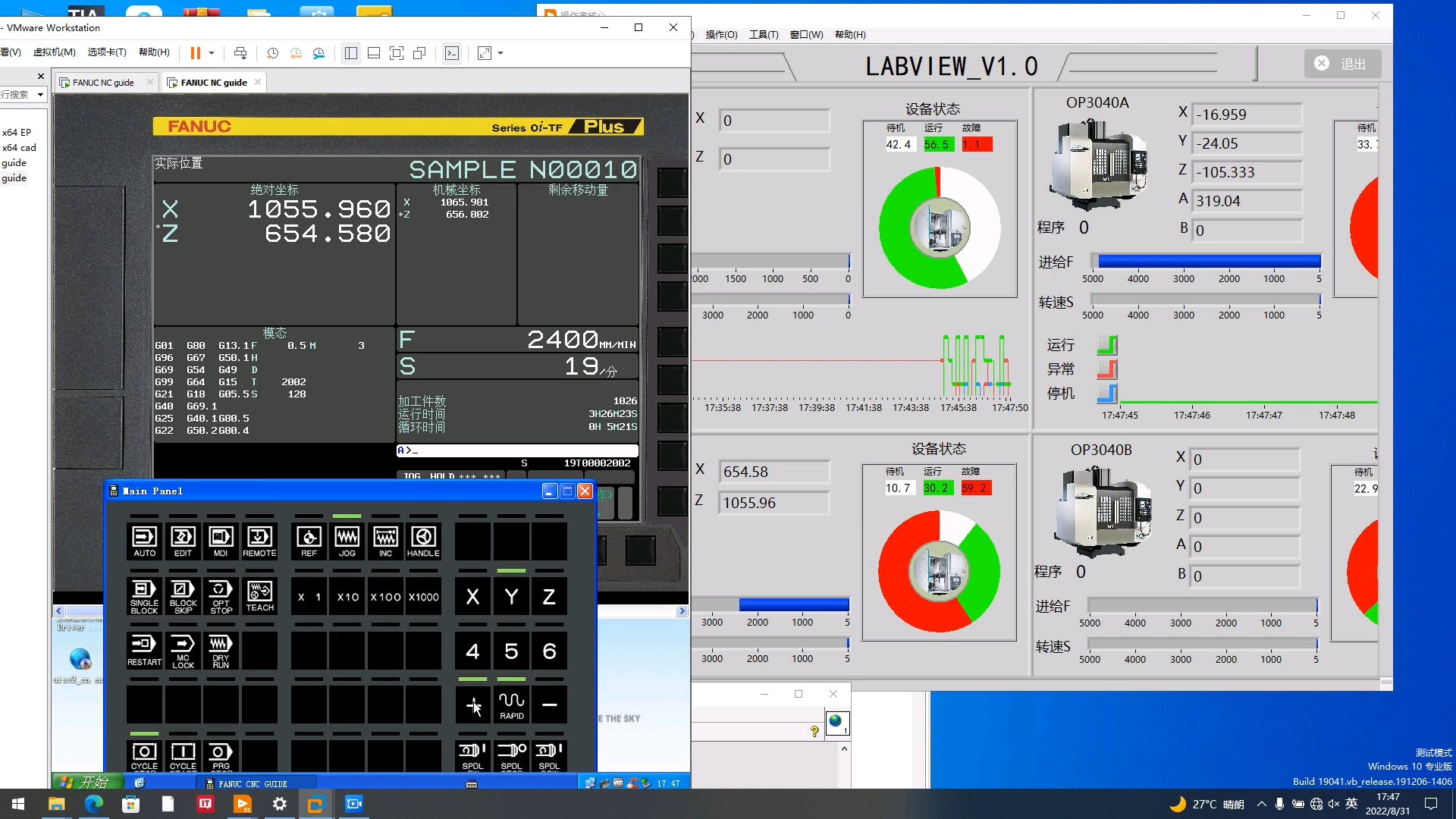This screenshot has height=819, width=1456.
Task: Open the 操作(O) menu in LabVIEW window
Action: [x=721, y=35]
